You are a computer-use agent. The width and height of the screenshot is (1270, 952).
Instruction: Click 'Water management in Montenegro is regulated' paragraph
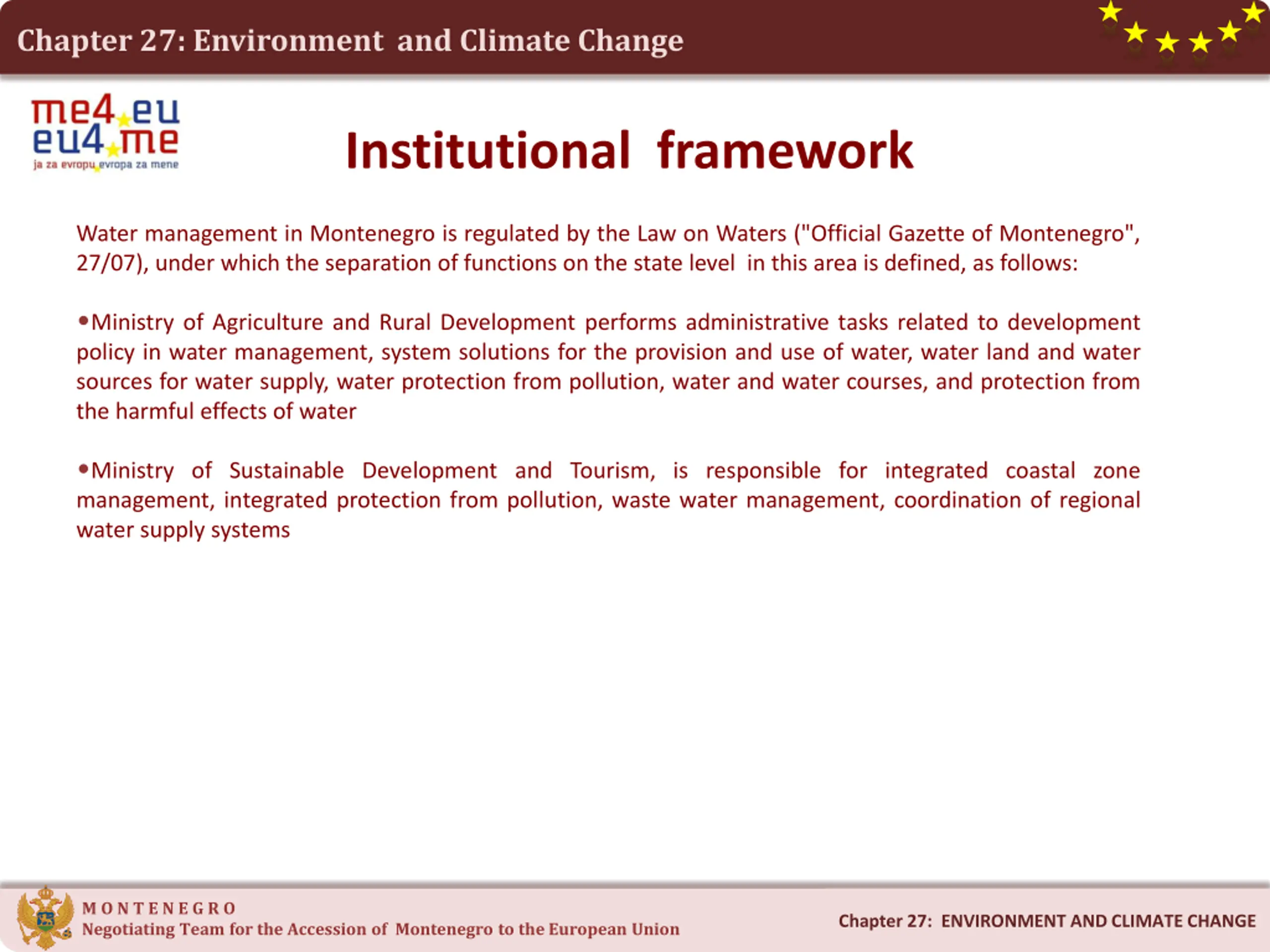click(x=608, y=248)
